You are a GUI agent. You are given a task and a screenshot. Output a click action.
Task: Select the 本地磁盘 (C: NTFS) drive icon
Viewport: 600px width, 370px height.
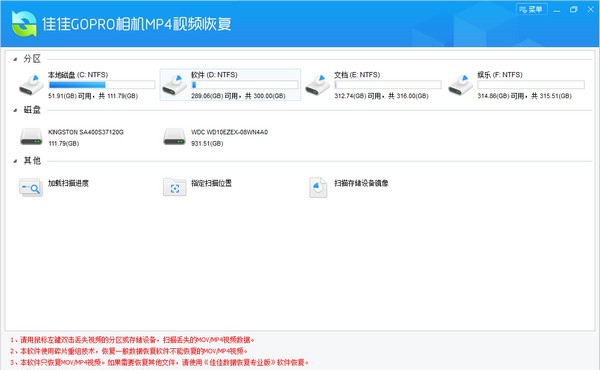pos(31,85)
